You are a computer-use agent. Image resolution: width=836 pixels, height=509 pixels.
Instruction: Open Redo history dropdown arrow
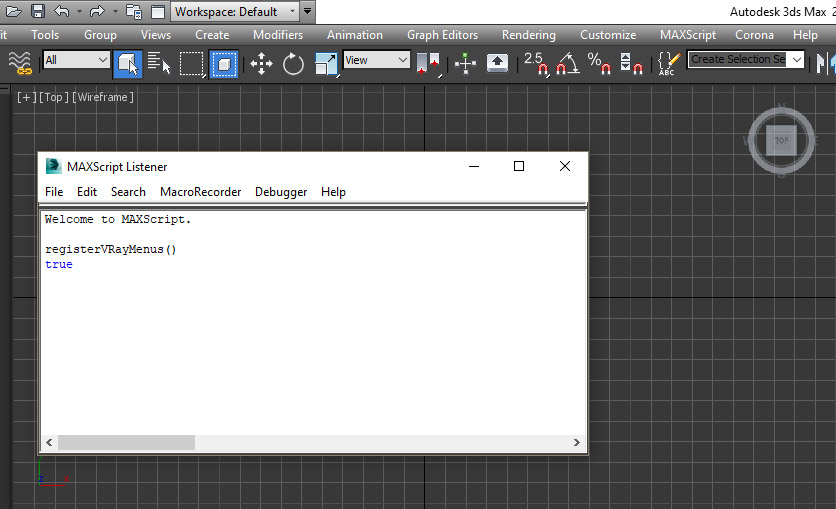(x=115, y=11)
